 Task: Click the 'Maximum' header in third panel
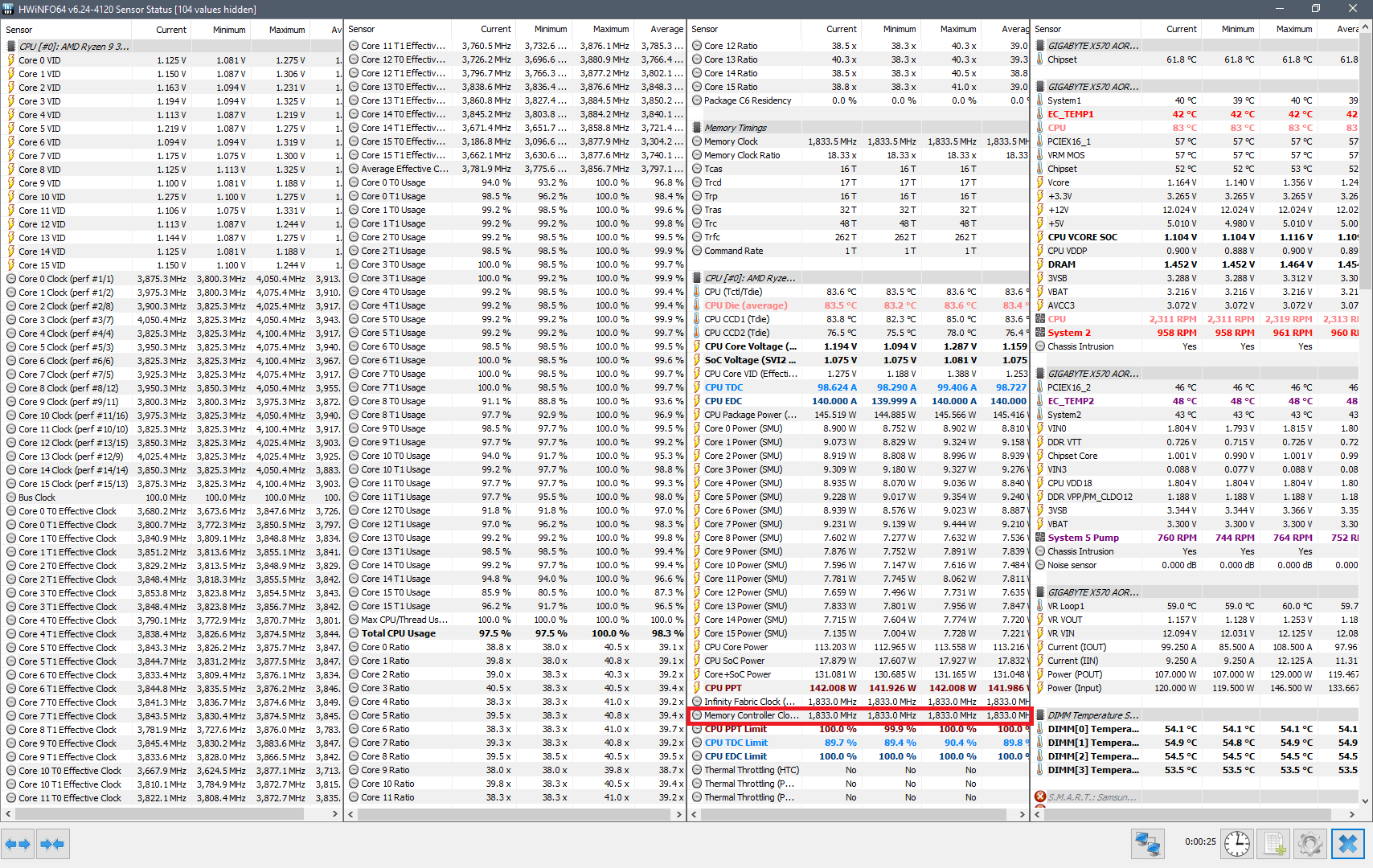(958, 29)
